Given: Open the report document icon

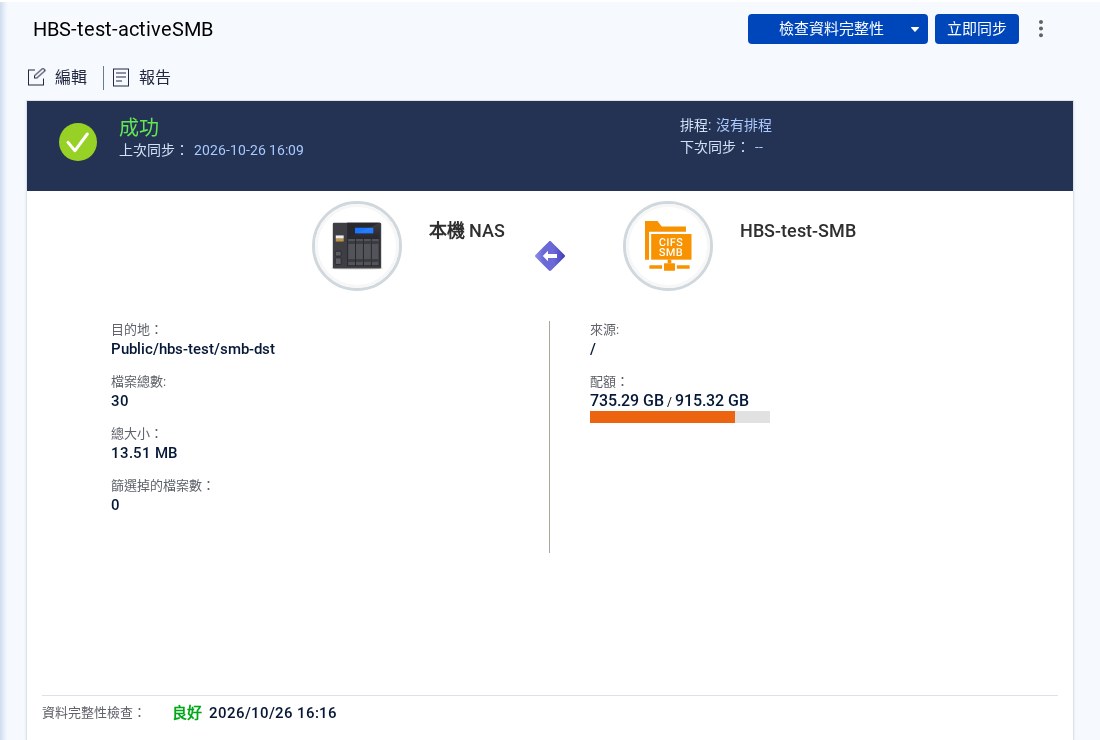Looking at the screenshot, I should [x=121, y=77].
